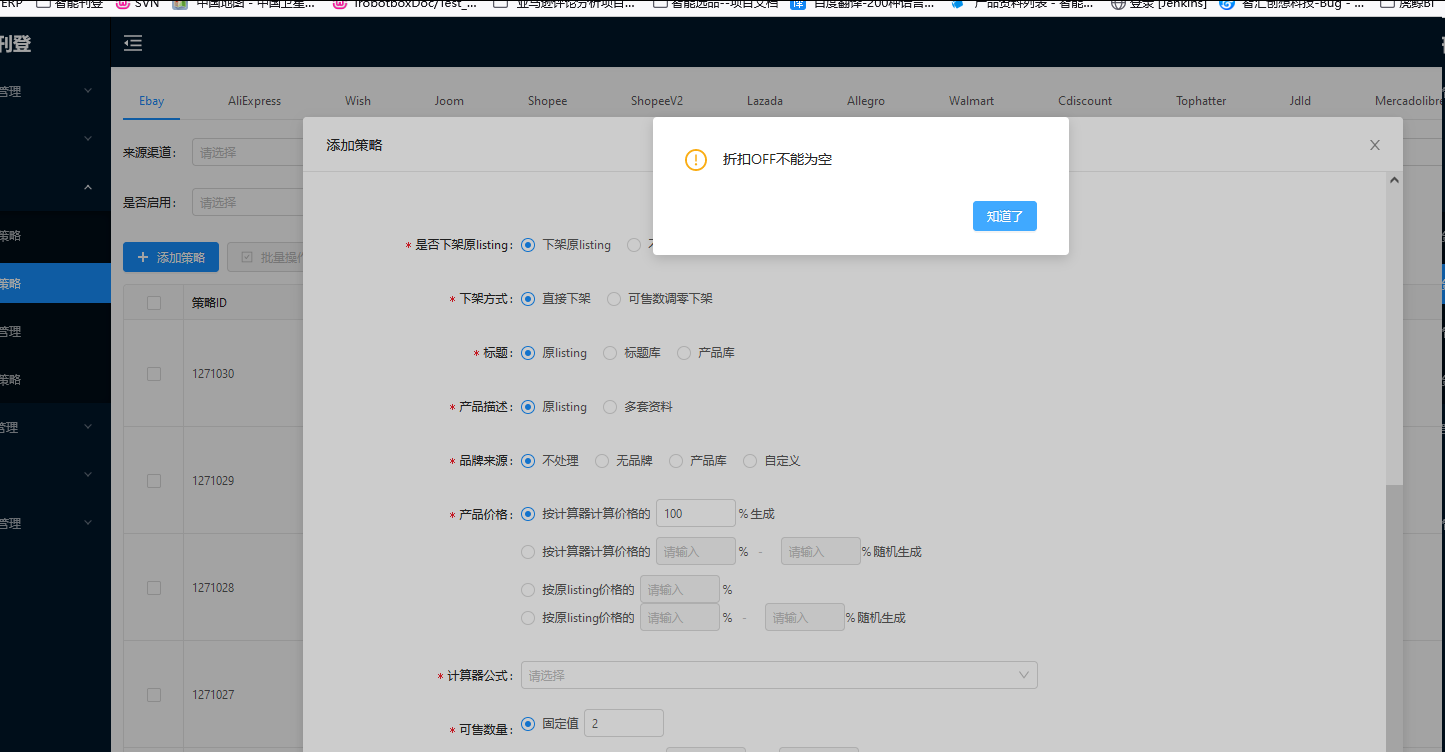
Task: Tick the checkbox for strategy 1271030
Action: tap(154, 374)
